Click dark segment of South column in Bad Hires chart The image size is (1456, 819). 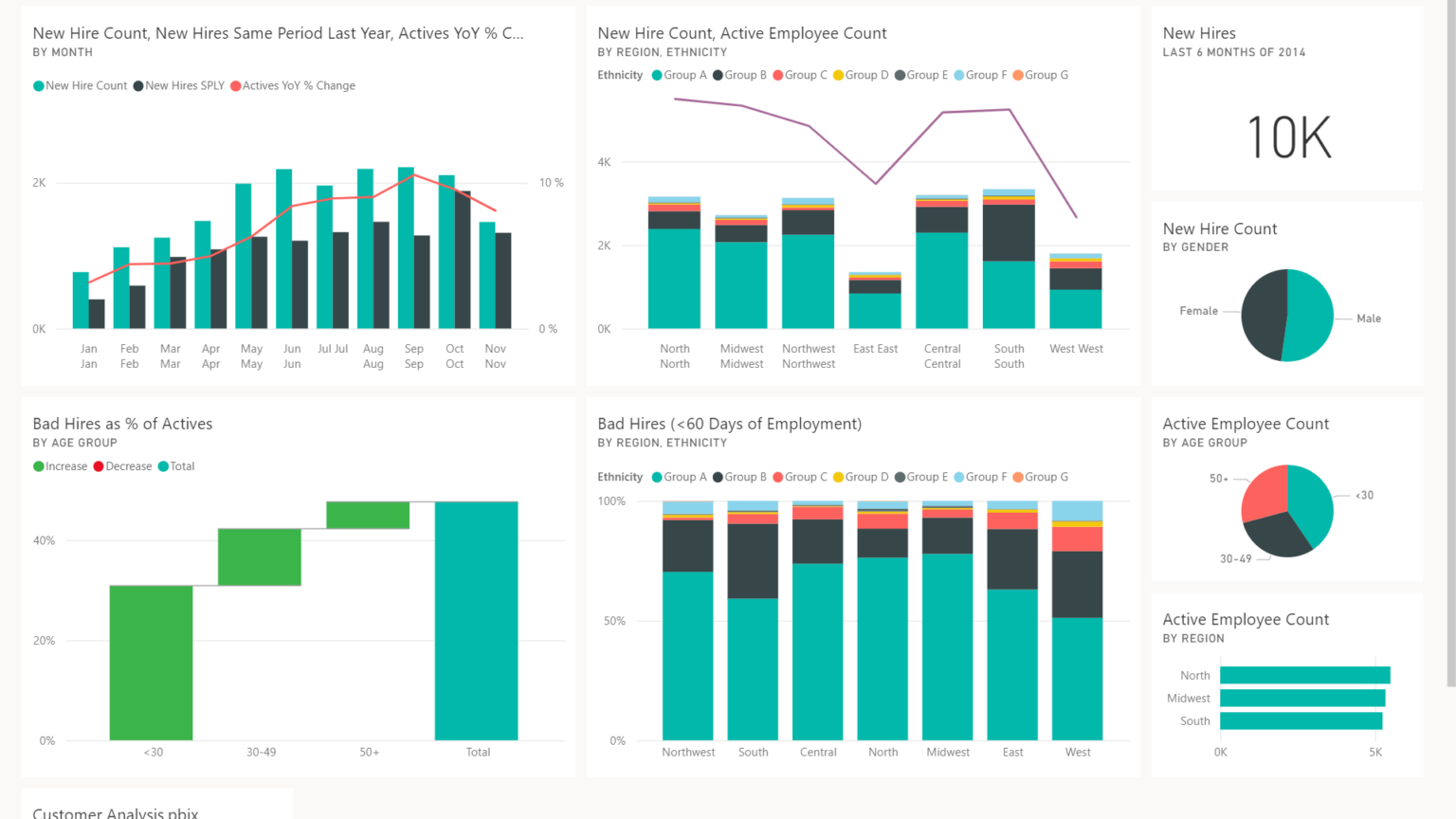tap(753, 561)
